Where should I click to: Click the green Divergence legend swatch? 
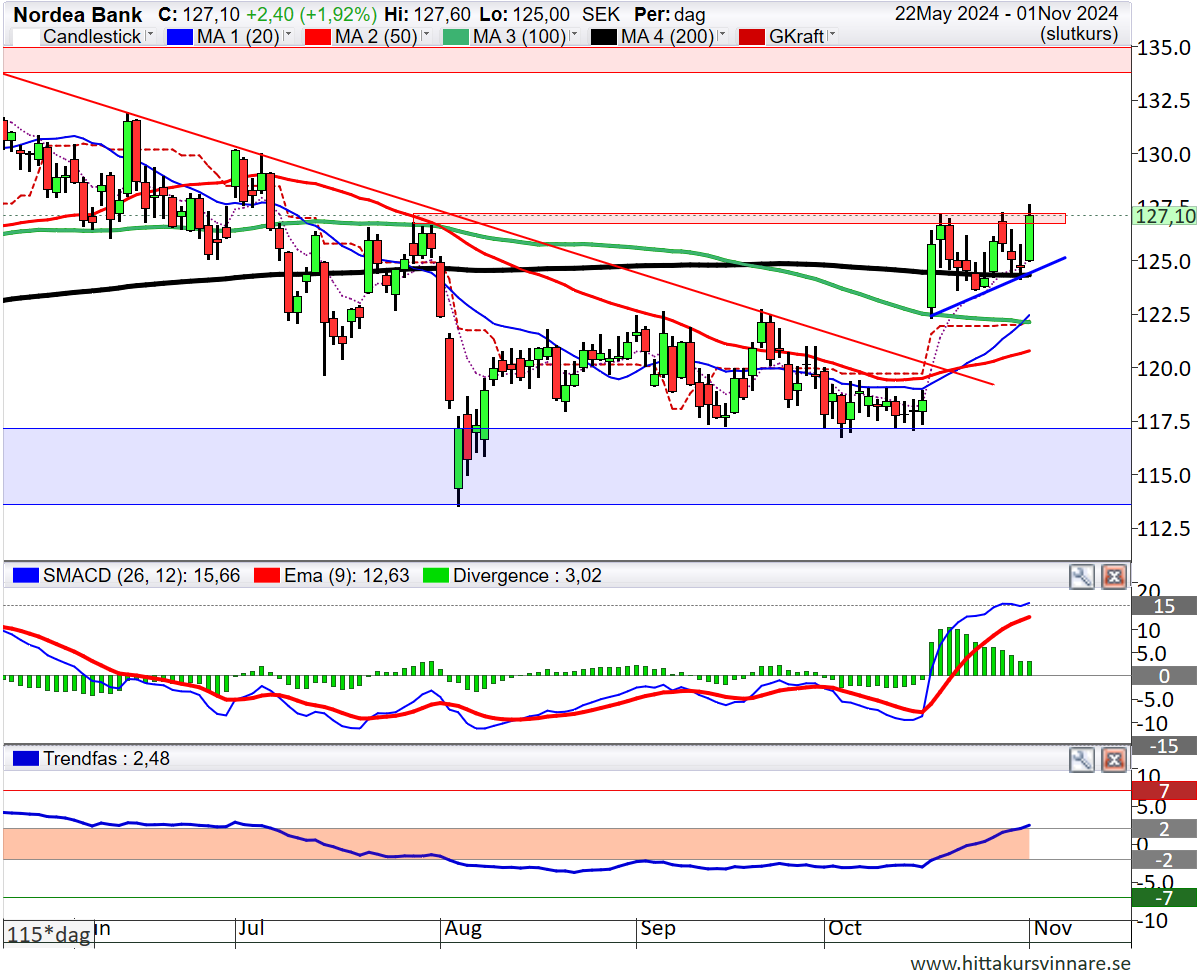[435, 576]
